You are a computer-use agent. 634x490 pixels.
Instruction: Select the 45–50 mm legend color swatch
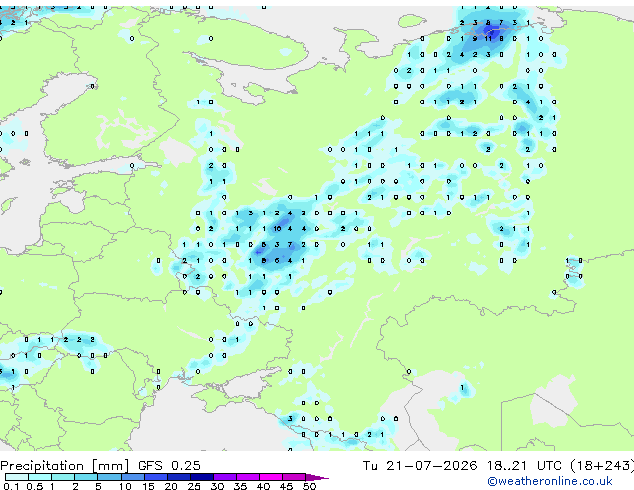click(x=294, y=477)
